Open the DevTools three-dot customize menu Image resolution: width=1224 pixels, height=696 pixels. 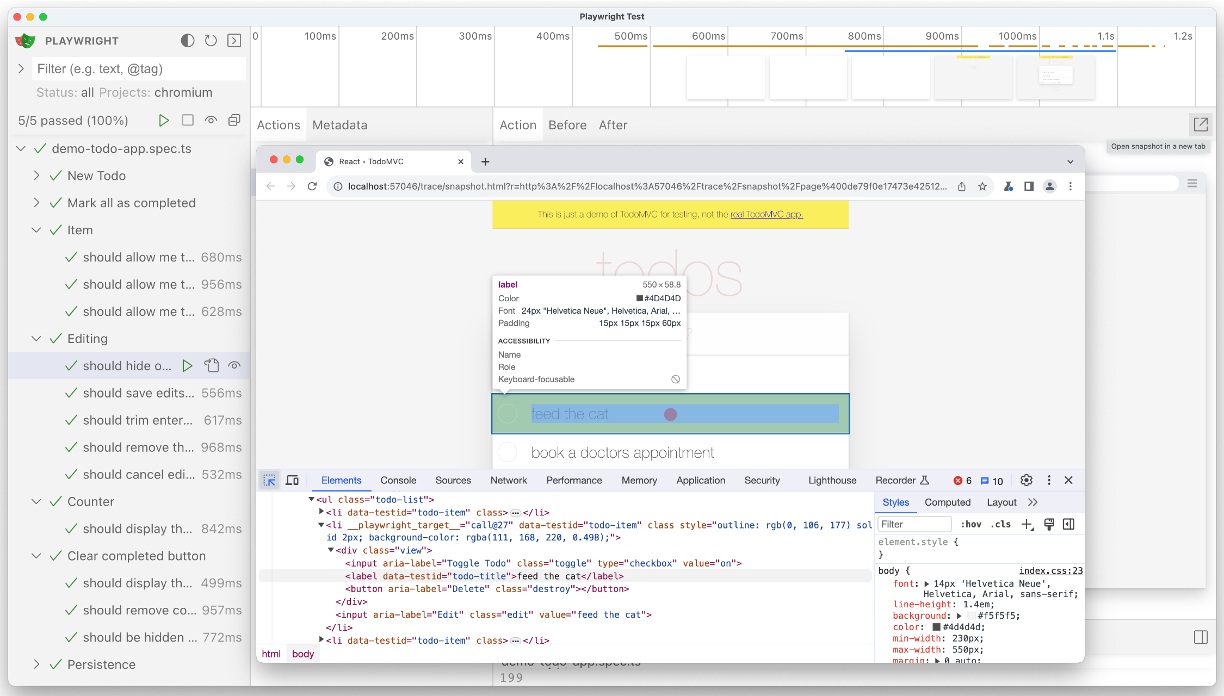[x=1049, y=480]
